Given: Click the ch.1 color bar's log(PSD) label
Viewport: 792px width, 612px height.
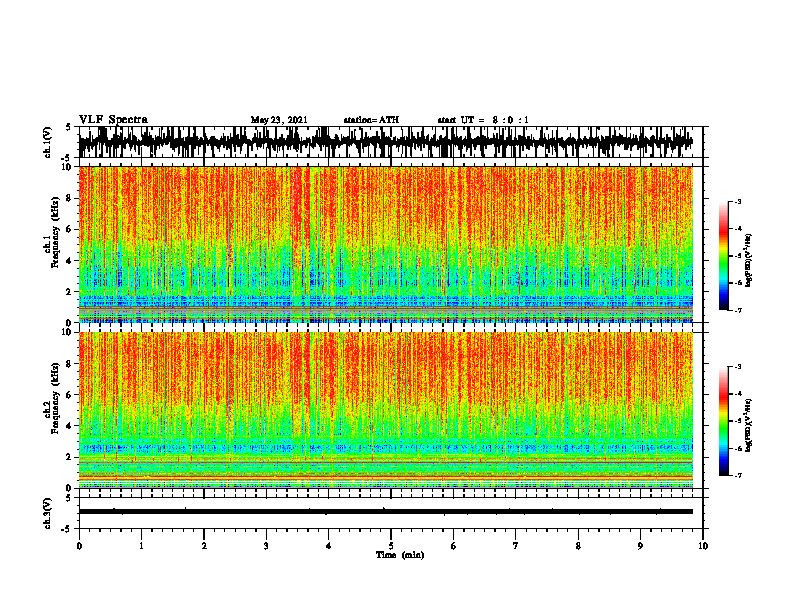Looking at the screenshot, I should pyautogui.click(x=749, y=260).
